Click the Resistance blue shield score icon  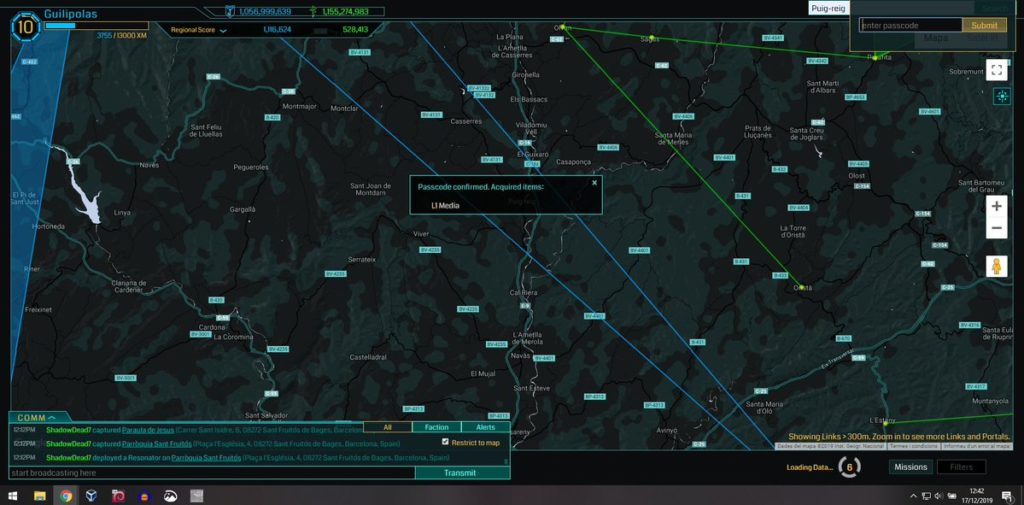230,11
